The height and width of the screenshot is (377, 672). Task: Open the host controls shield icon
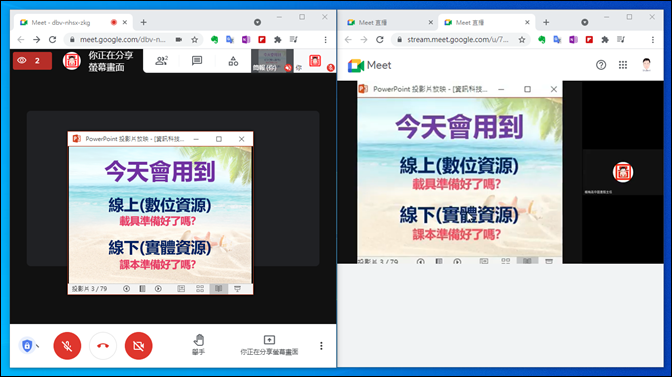[27, 345]
